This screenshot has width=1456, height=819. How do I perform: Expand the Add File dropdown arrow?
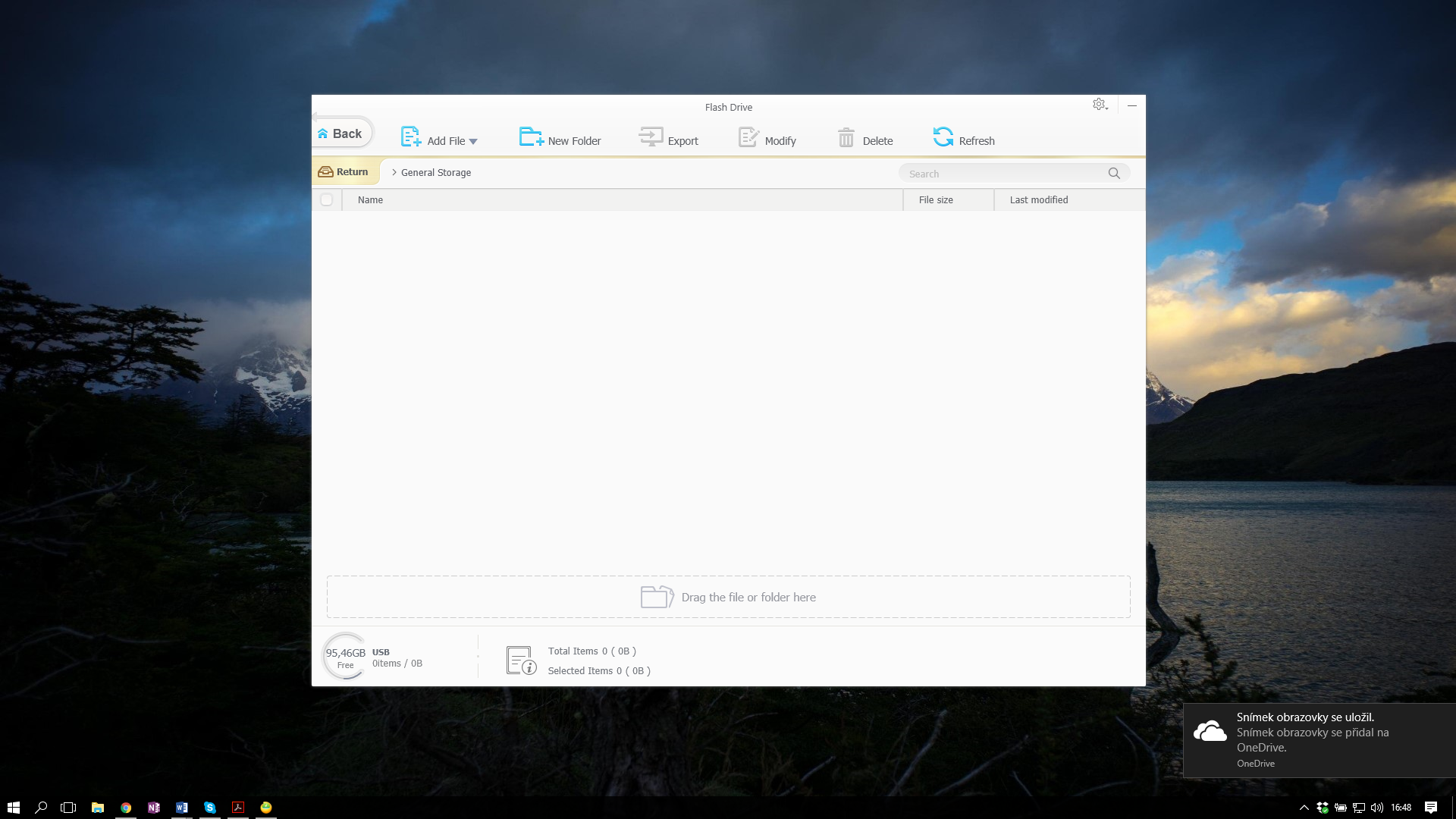pyautogui.click(x=473, y=142)
